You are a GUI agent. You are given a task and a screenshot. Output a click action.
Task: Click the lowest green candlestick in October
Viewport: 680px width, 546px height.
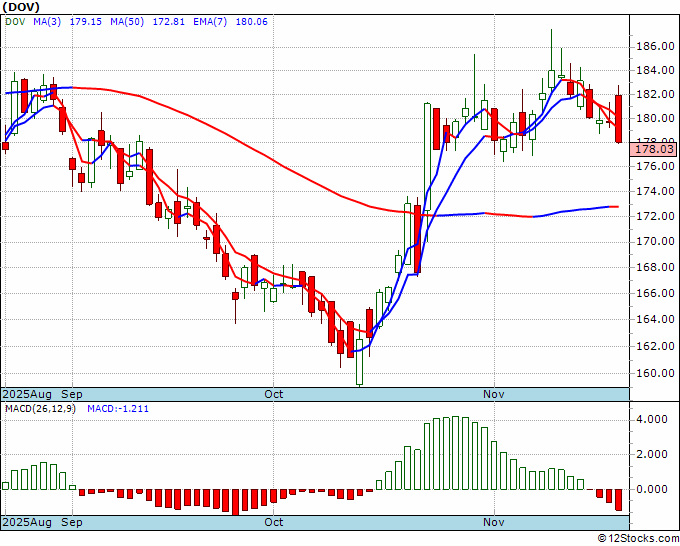click(x=360, y=361)
